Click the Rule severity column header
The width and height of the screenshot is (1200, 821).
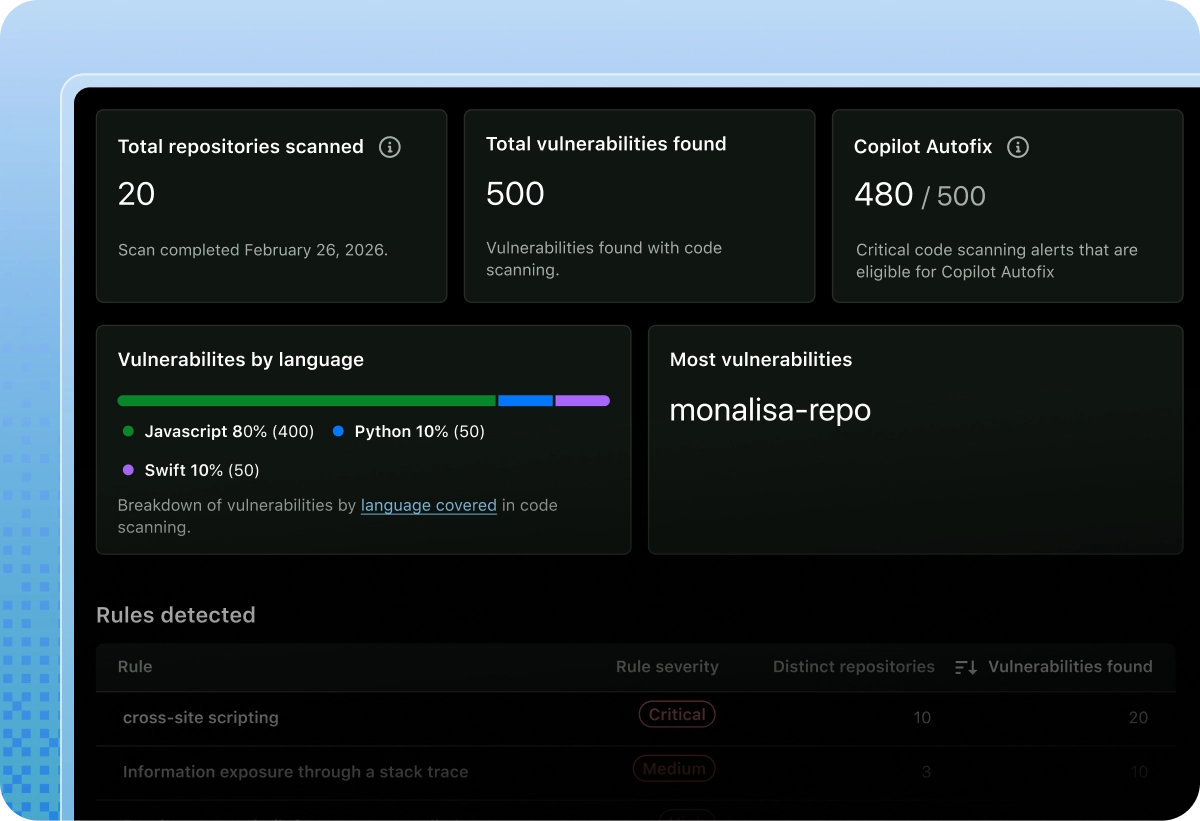pyautogui.click(x=667, y=667)
